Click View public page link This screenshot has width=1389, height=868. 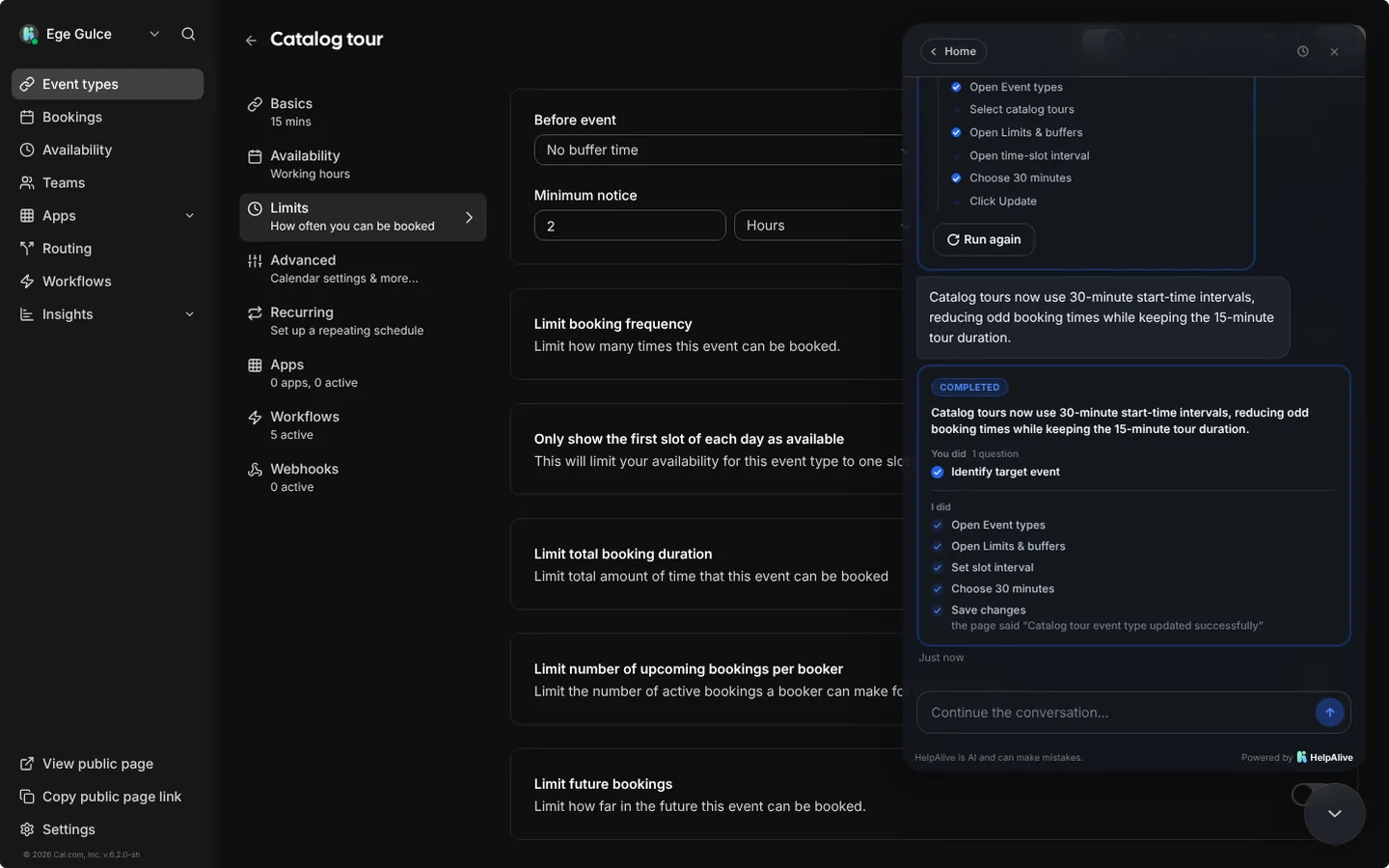107,764
